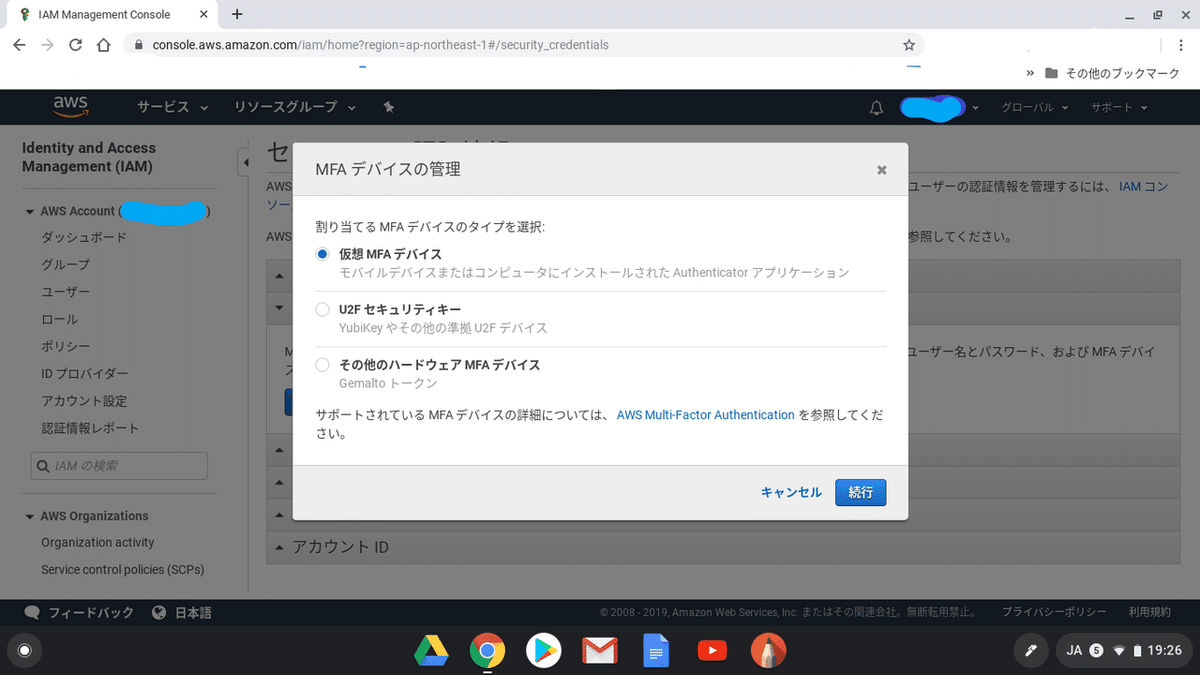Screen dimensions: 1200x675
Task: Select the U2F セキュリティキー option
Action: tap(322, 309)
